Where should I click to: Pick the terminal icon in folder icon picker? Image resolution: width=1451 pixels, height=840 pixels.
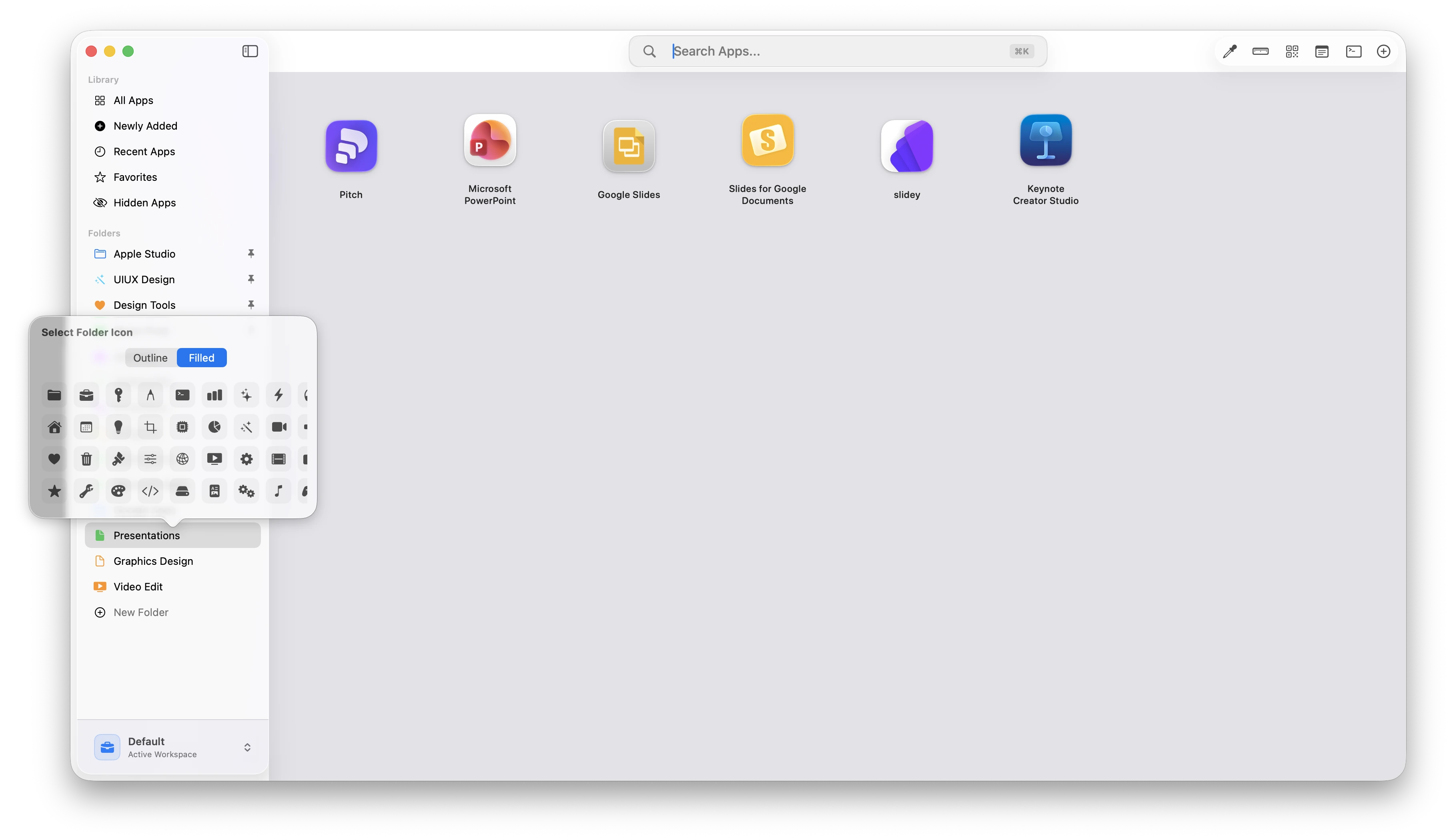[x=182, y=395]
